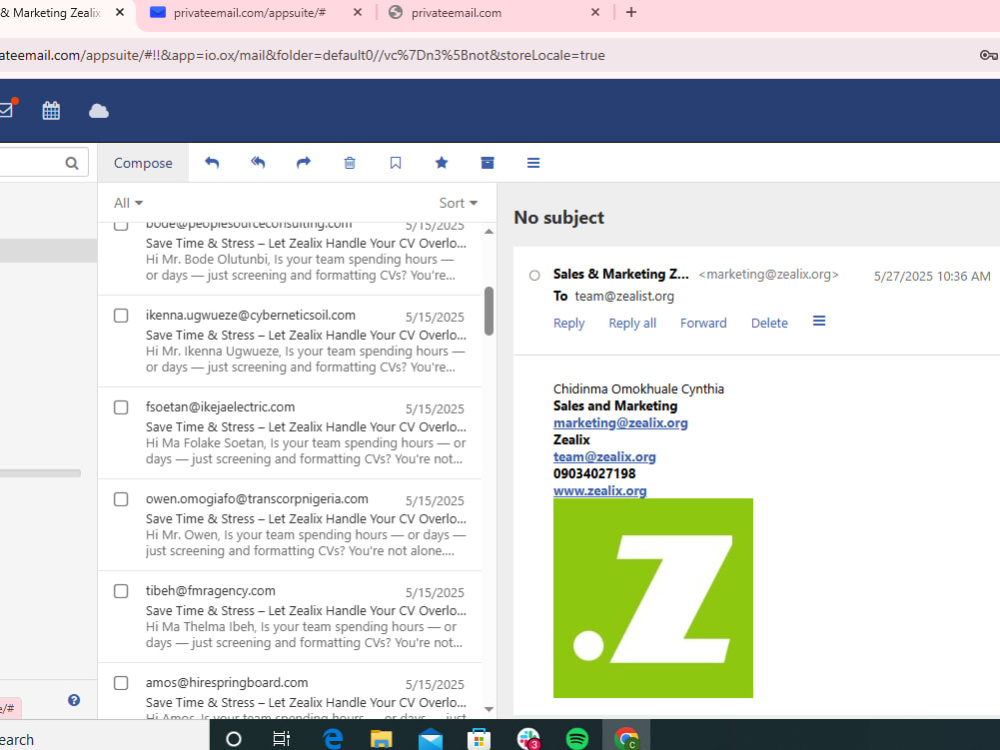Open email from fsoetan@ikejaelectric.com

[290, 432]
